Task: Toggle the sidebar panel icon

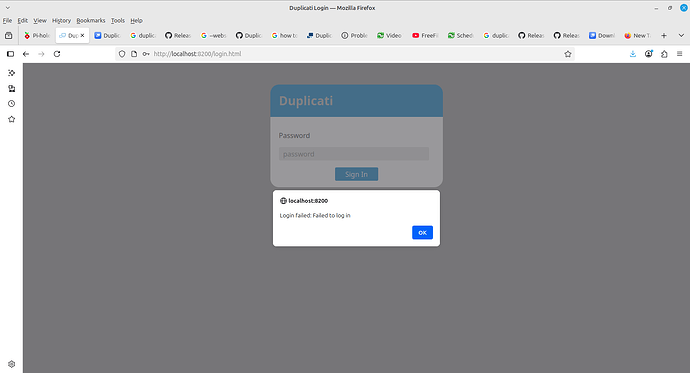Action: [x=11, y=54]
